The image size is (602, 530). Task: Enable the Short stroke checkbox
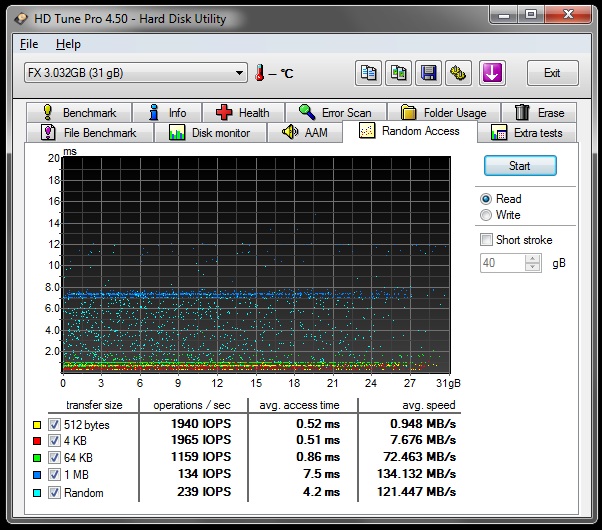[x=487, y=240]
